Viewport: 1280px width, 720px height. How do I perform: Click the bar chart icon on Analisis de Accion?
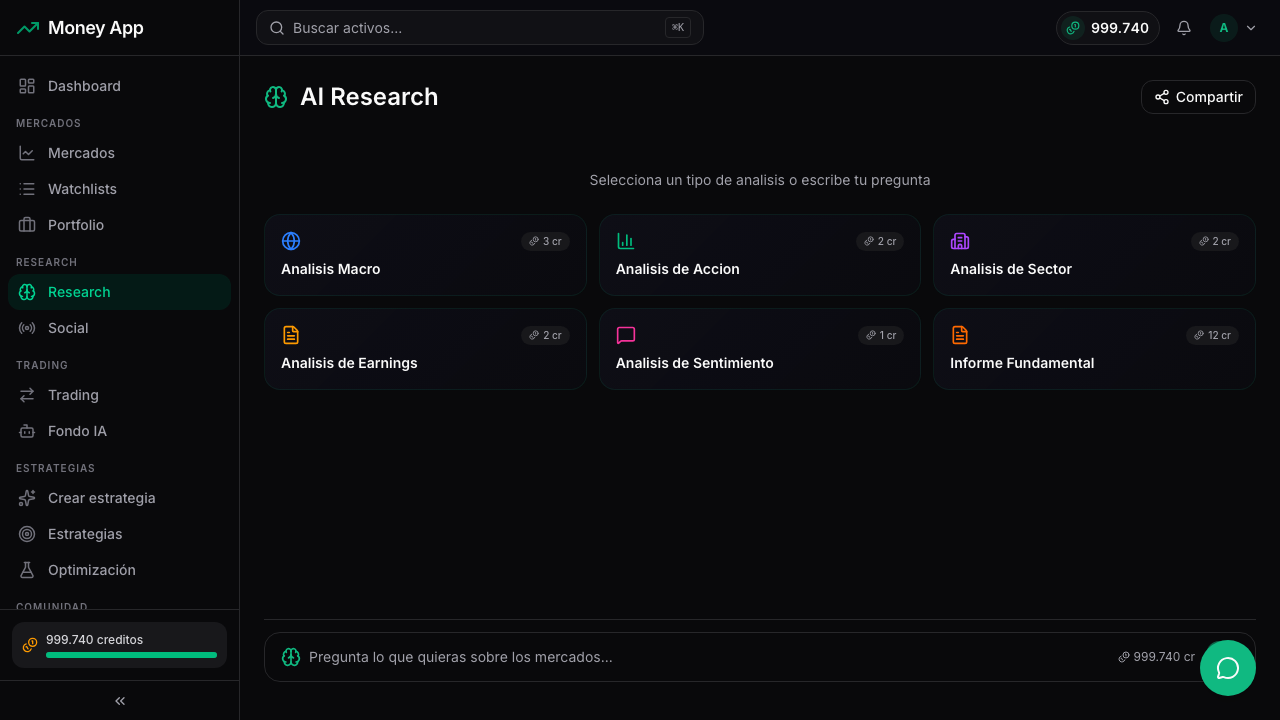pos(626,241)
